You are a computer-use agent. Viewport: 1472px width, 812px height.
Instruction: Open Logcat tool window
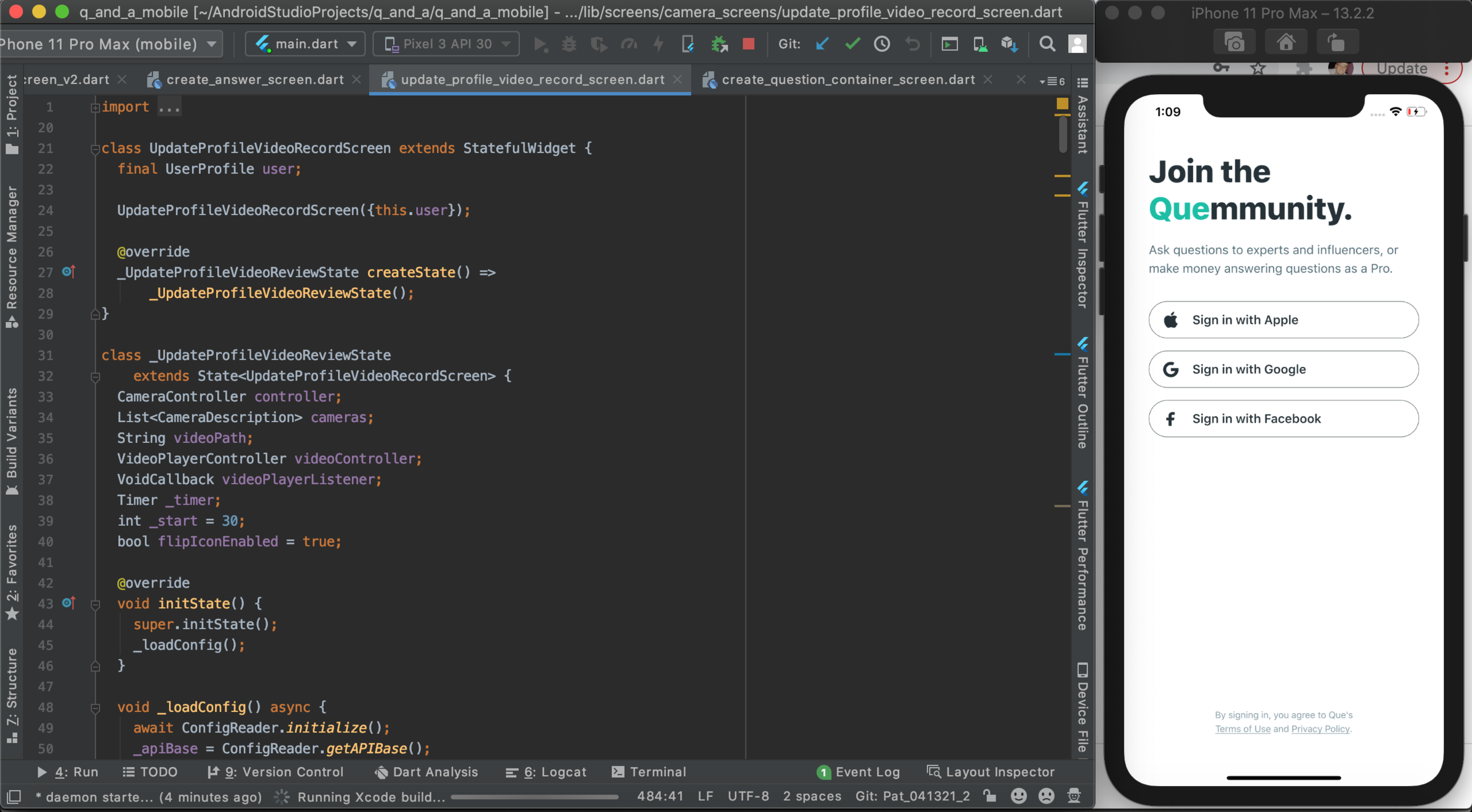point(546,772)
